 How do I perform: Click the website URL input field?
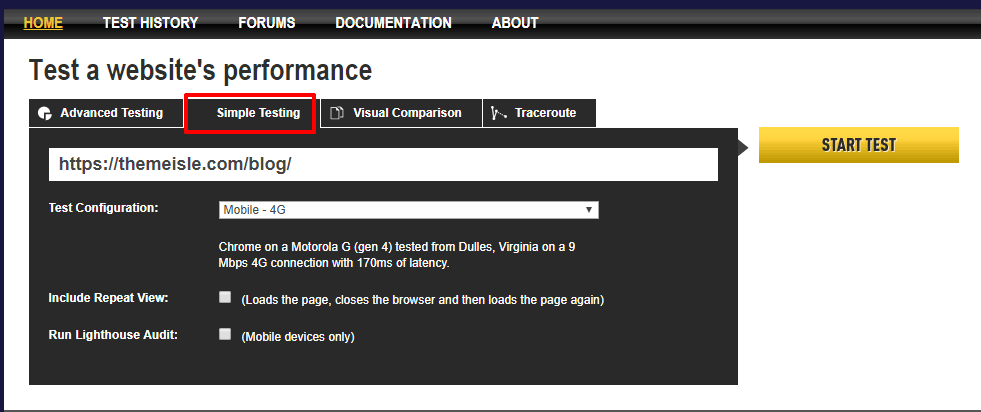click(x=384, y=164)
